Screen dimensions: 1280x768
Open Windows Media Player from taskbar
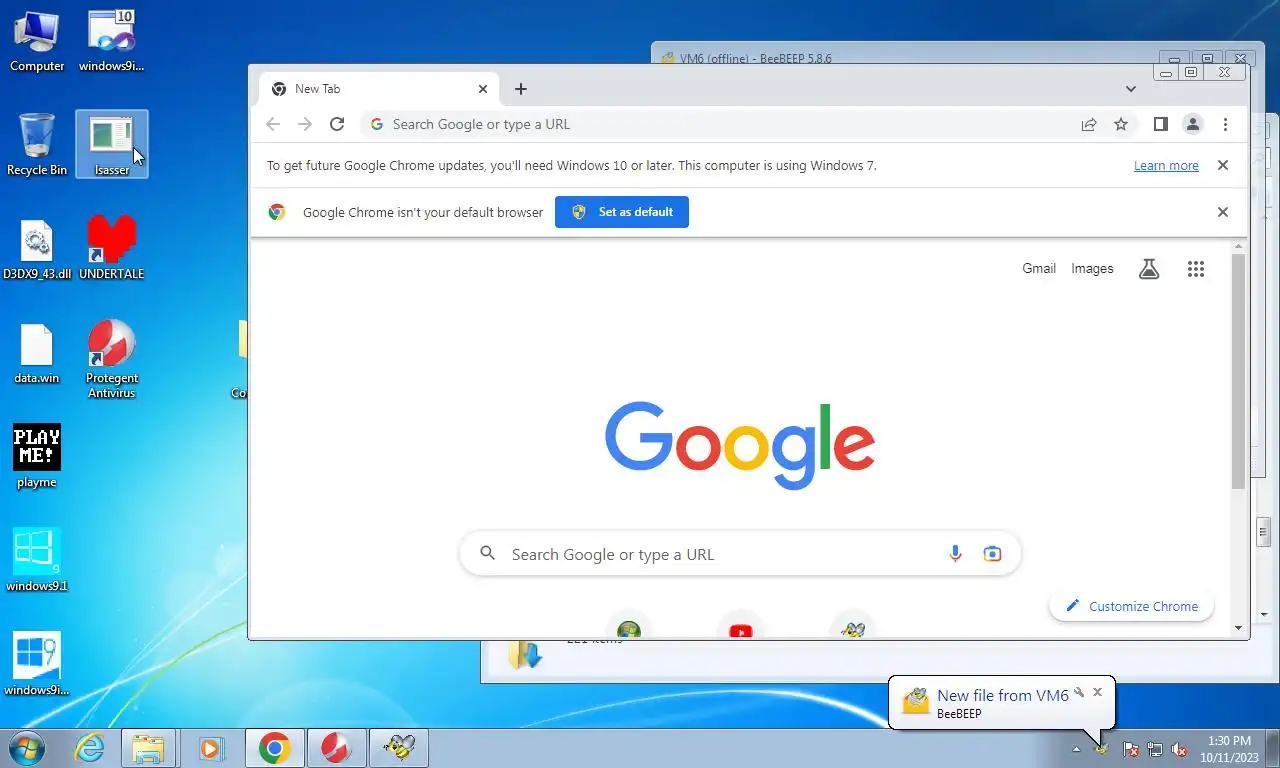coord(210,748)
